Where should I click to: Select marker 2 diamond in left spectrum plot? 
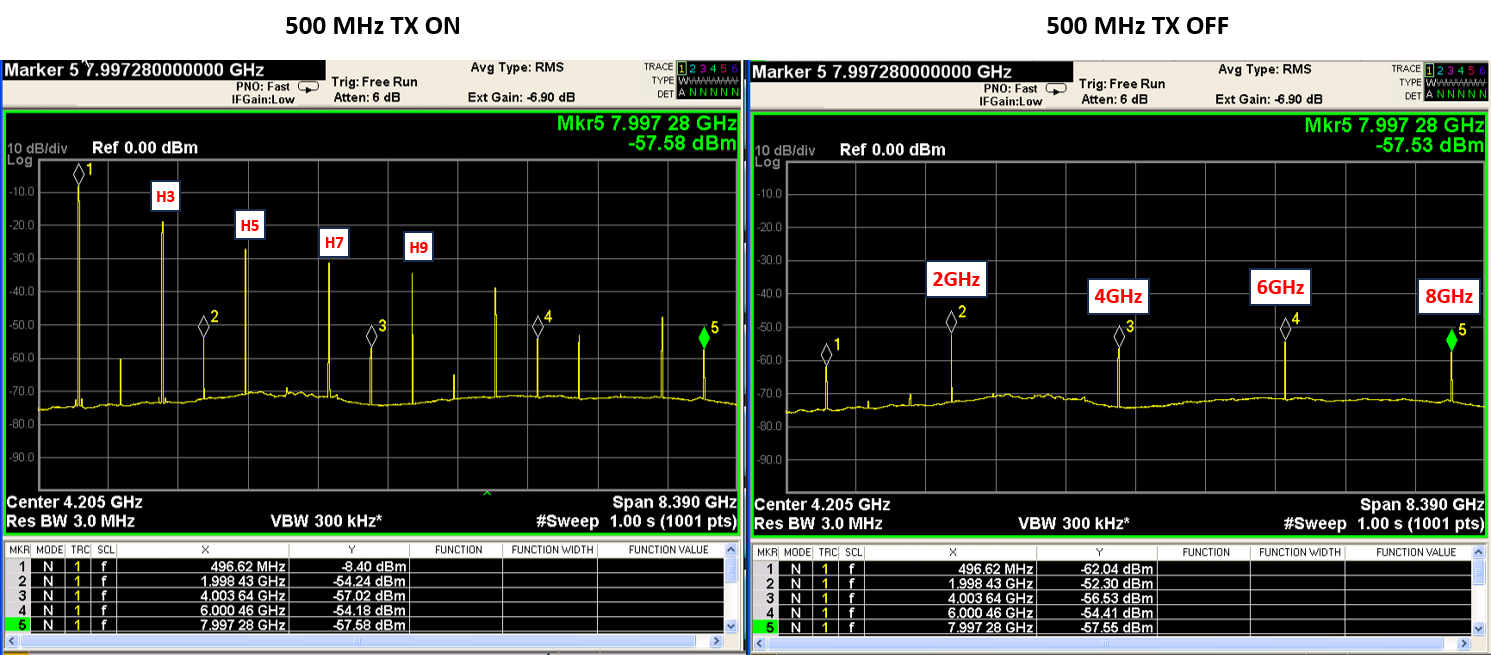[x=204, y=326]
